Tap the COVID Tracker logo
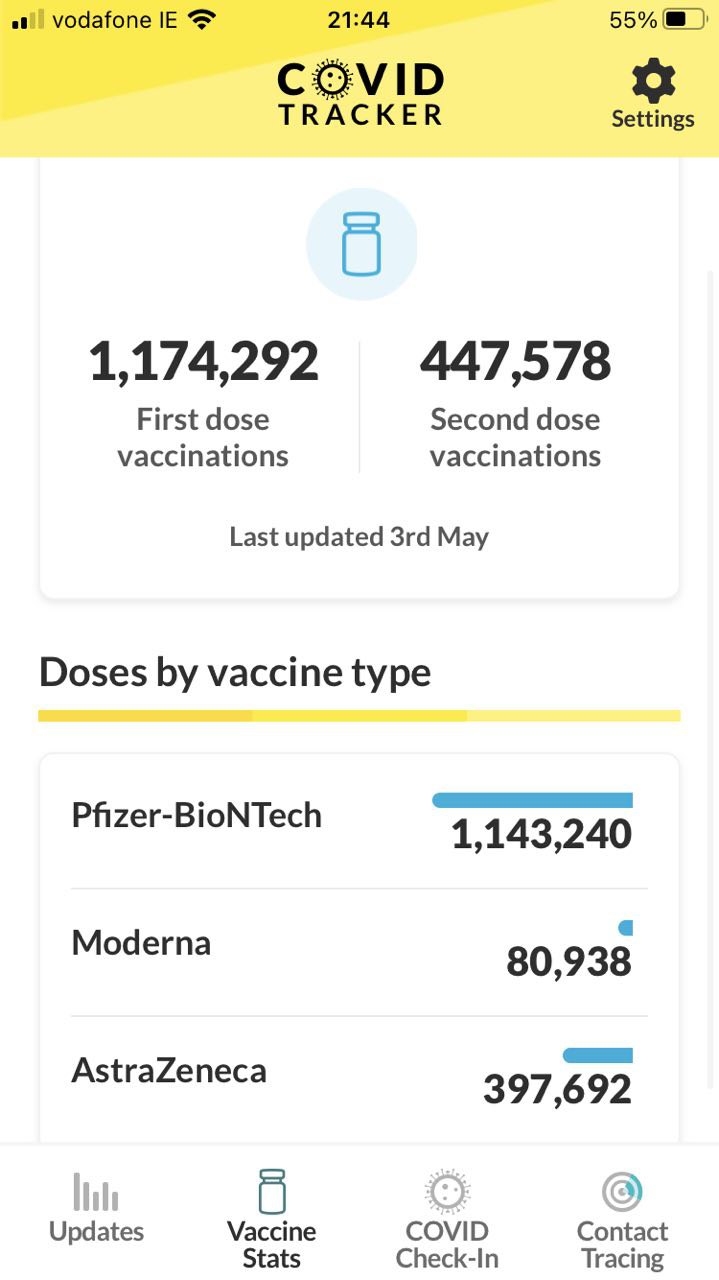 360,94
